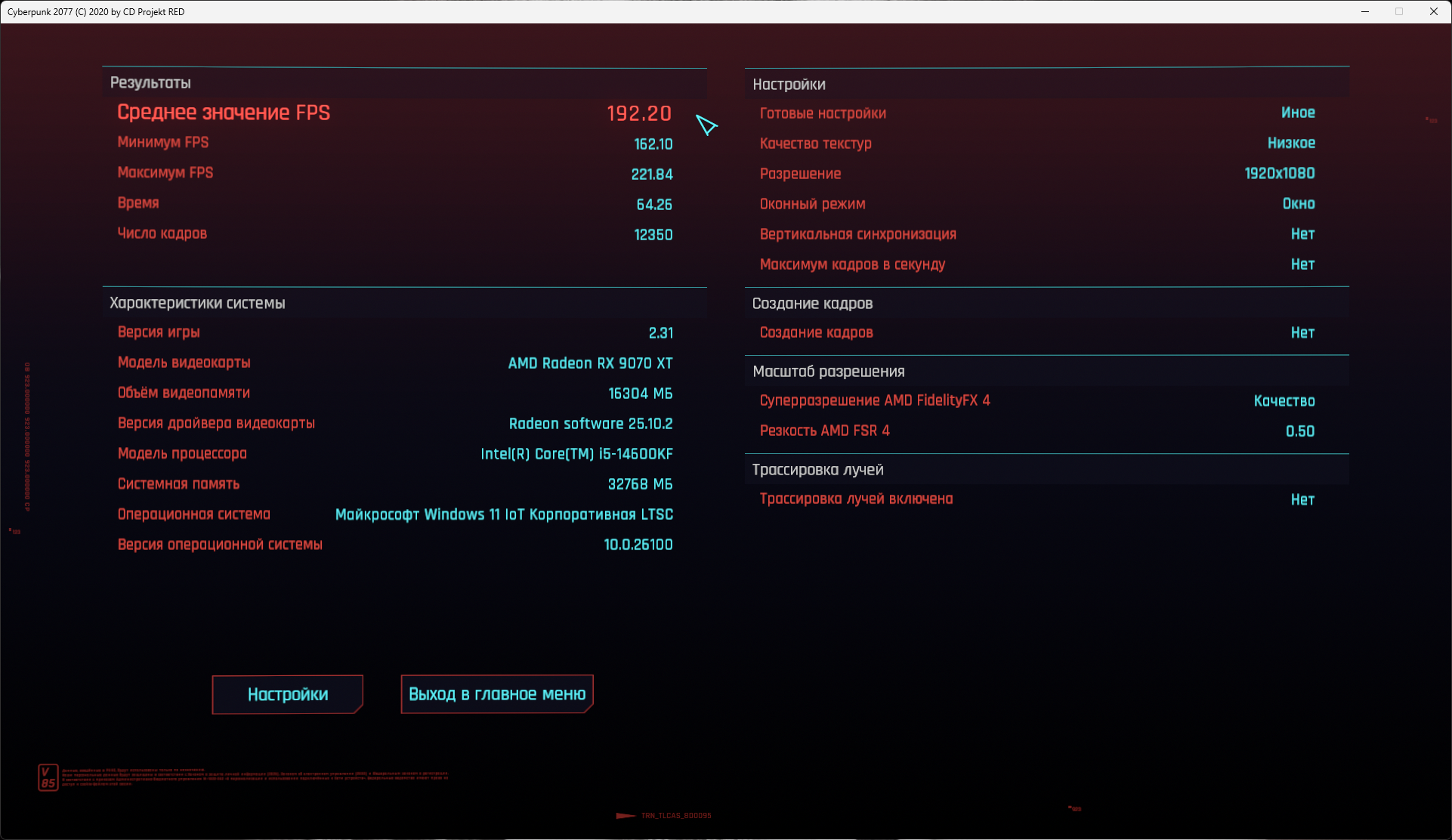The image size is (1452, 840).
Task: Select the Минимум FPS row
Action: tap(394, 143)
